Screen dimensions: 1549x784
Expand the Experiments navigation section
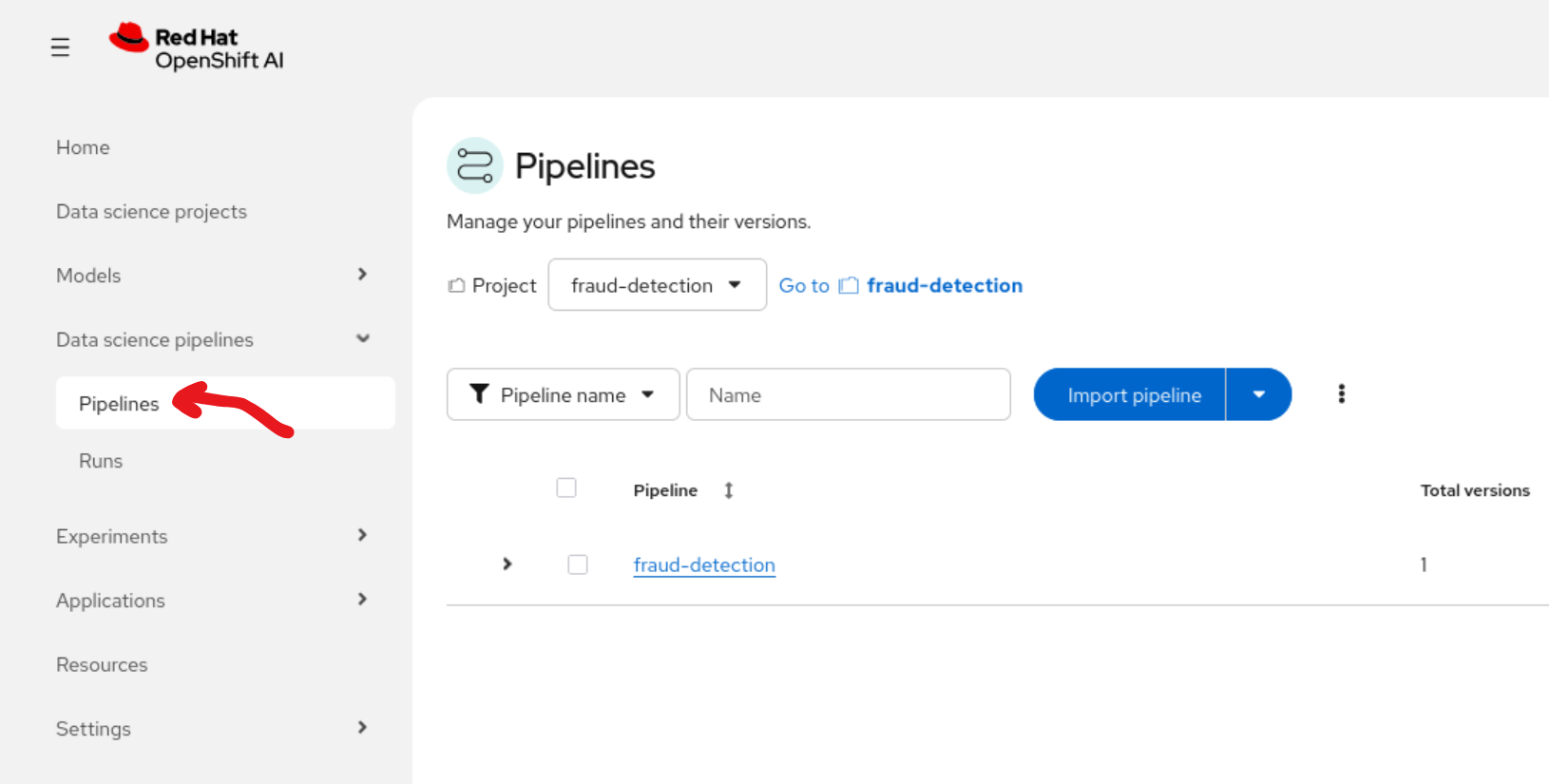(362, 535)
